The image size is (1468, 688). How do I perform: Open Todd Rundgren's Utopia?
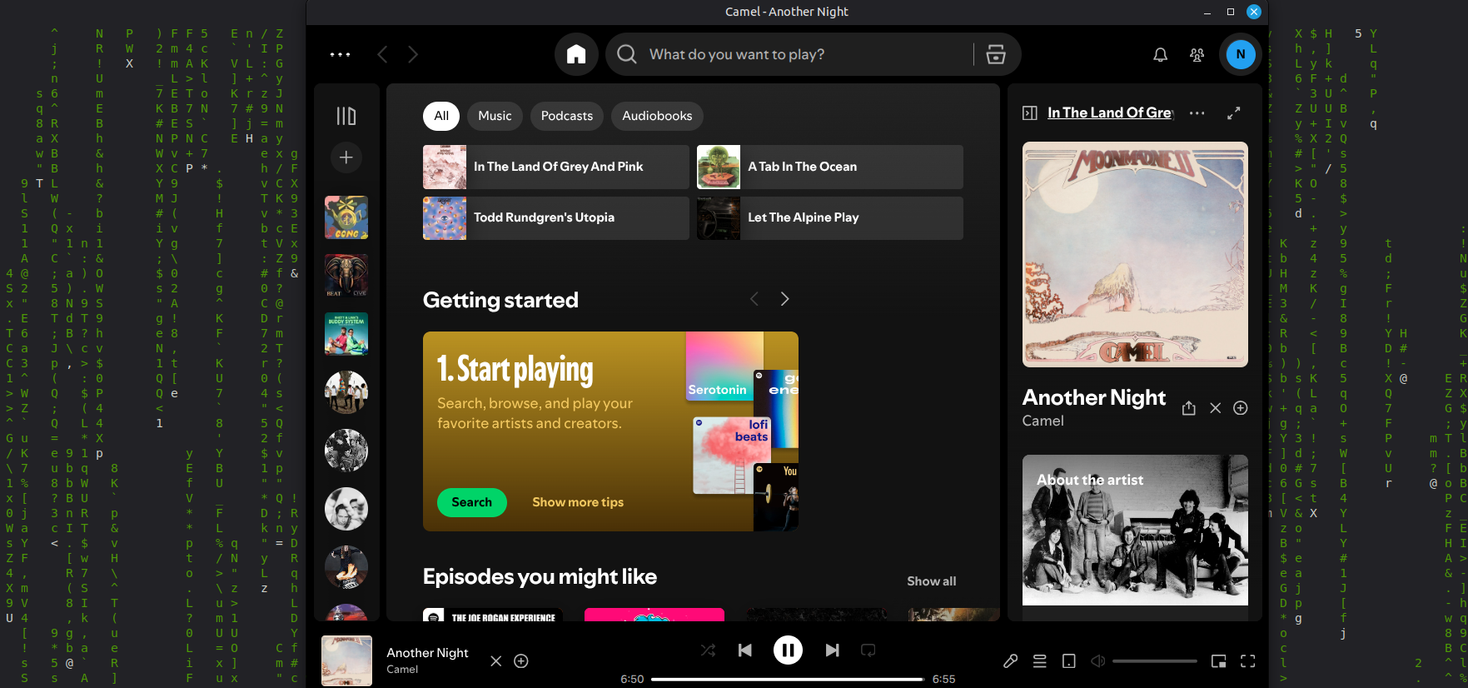coord(556,218)
